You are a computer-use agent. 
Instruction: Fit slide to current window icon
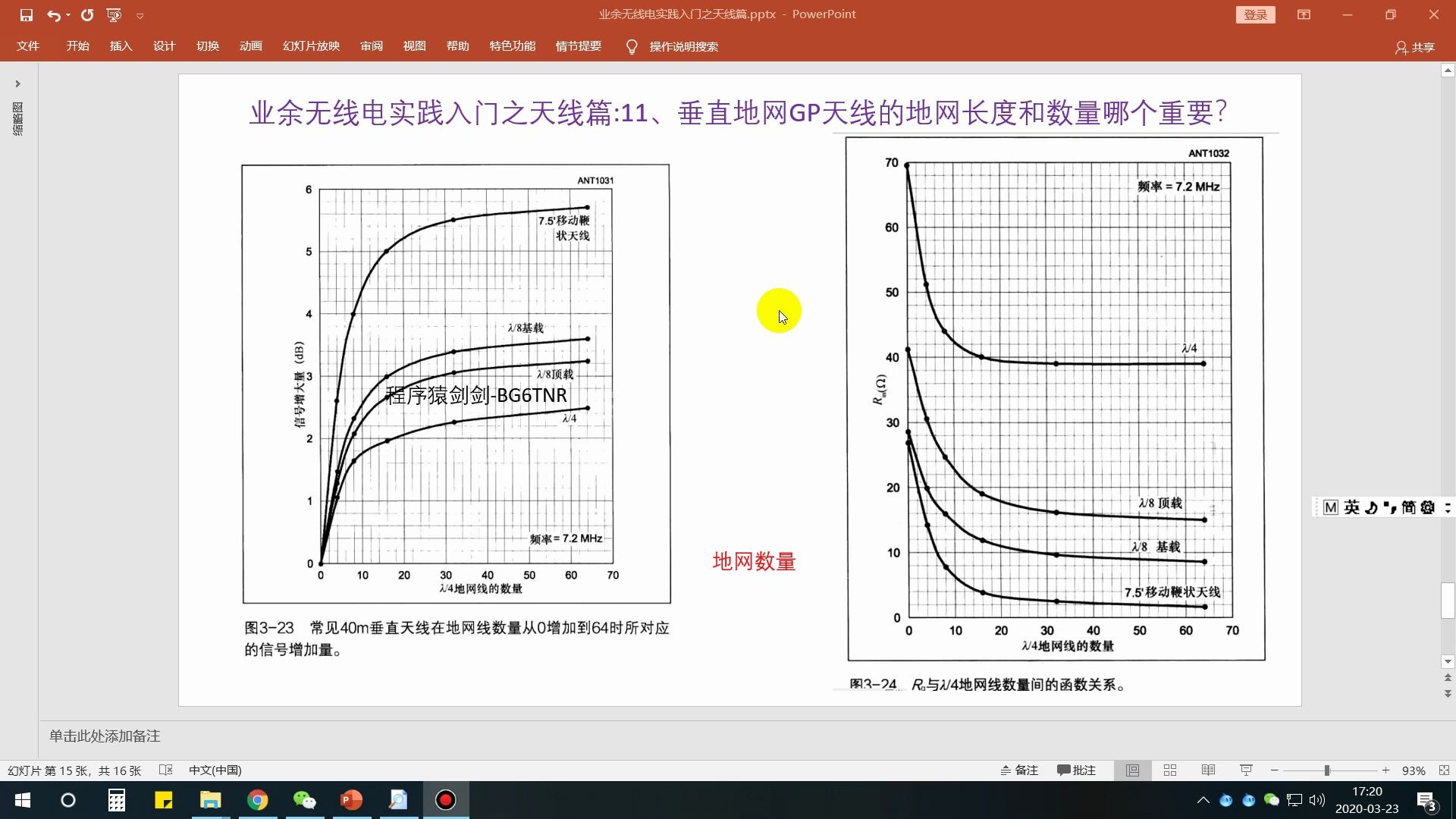pos(1444,770)
